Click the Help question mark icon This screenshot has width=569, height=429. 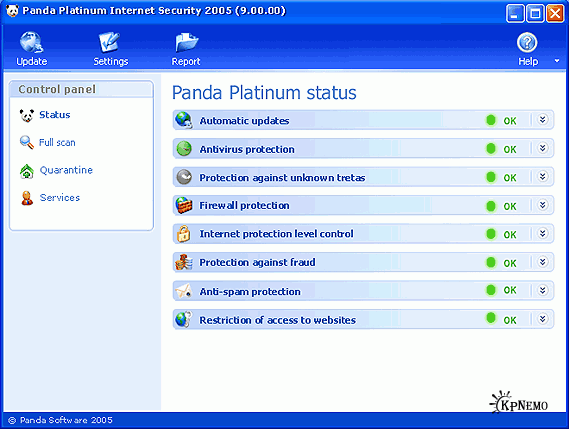pyautogui.click(x=527, y=42)
